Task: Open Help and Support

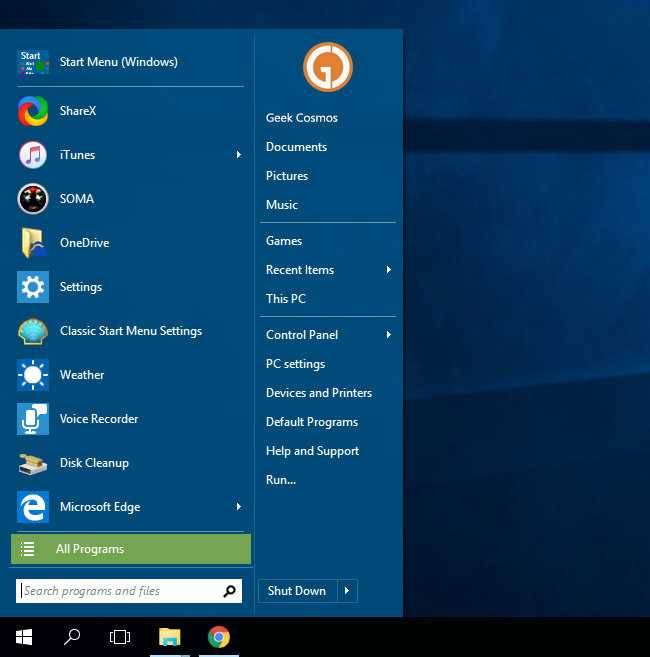Action: pyautogui.click(x=312, y=450)
